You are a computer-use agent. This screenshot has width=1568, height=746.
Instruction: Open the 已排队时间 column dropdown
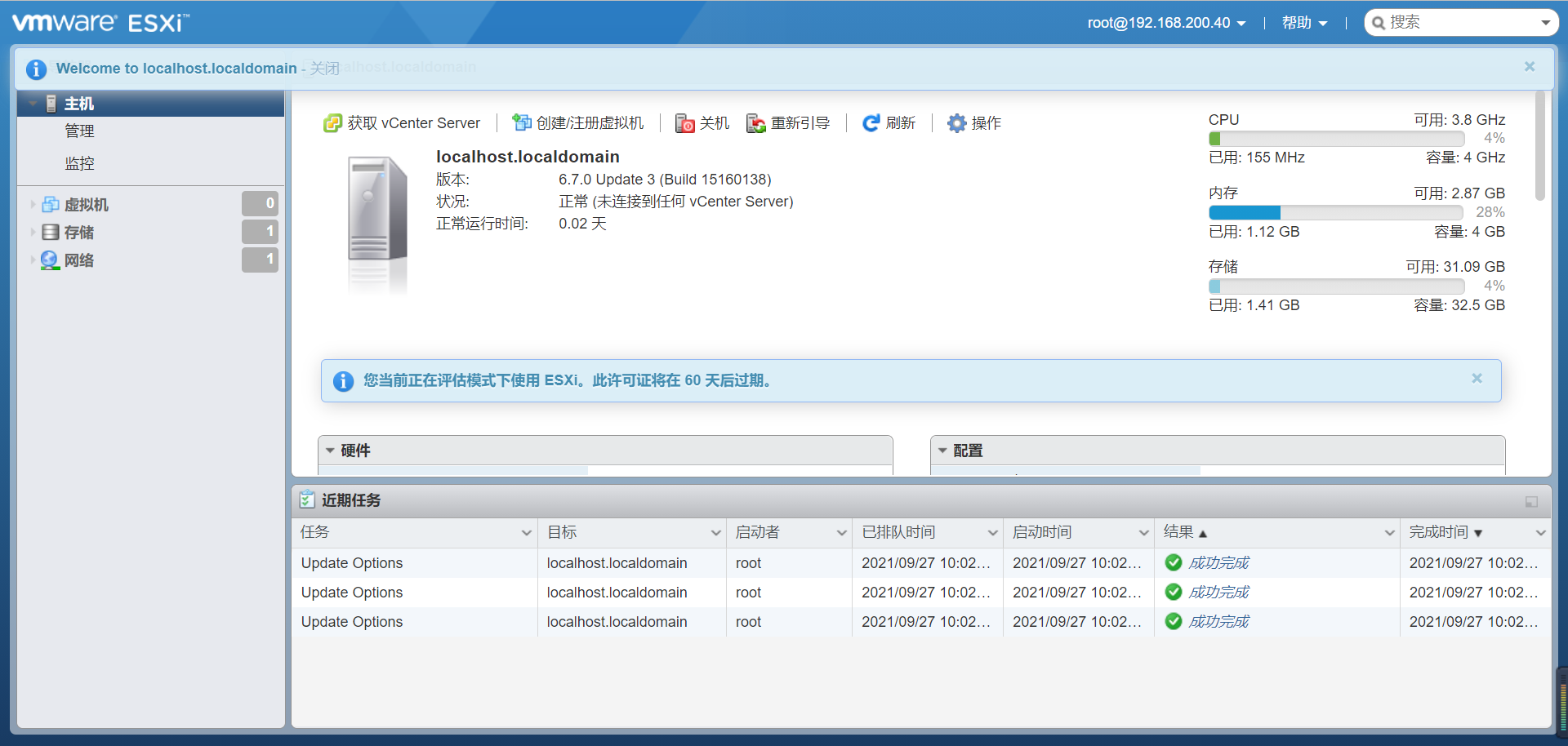992,533
